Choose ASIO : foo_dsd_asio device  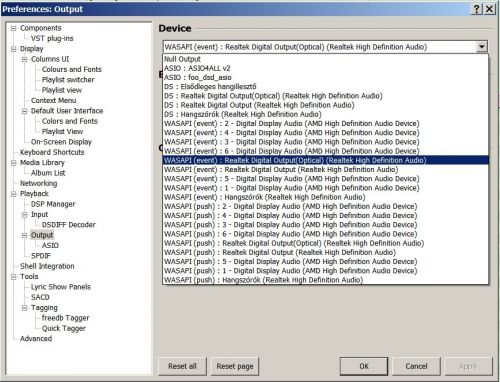(326, 77)
